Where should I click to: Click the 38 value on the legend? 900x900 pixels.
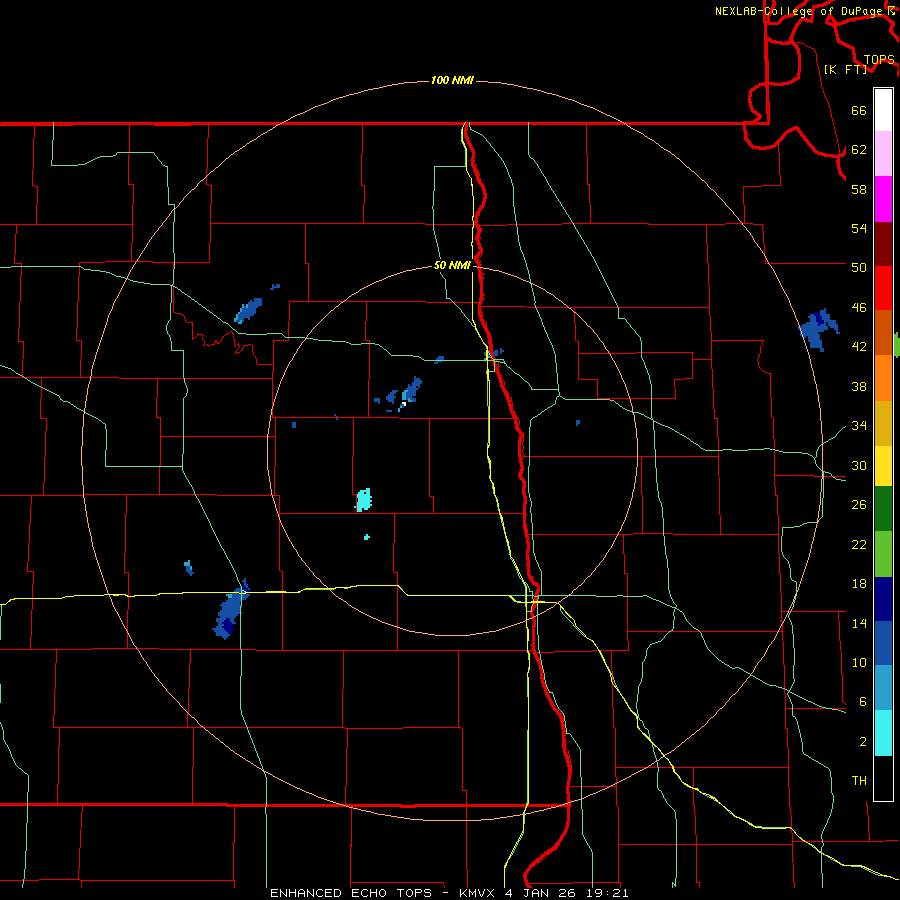[x=859, y=386]
